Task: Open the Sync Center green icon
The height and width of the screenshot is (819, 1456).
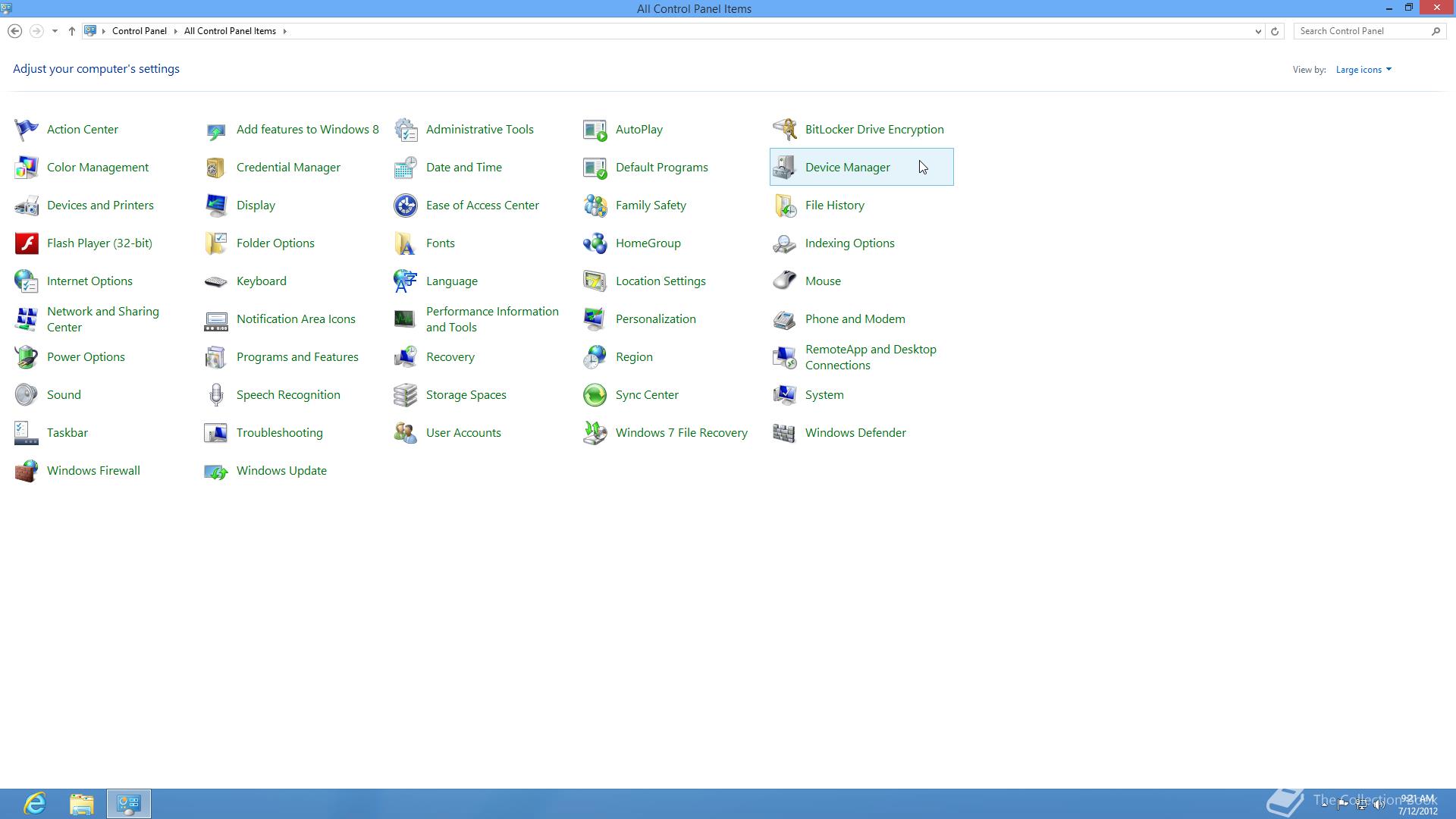Action: click(x=595, y=395)
